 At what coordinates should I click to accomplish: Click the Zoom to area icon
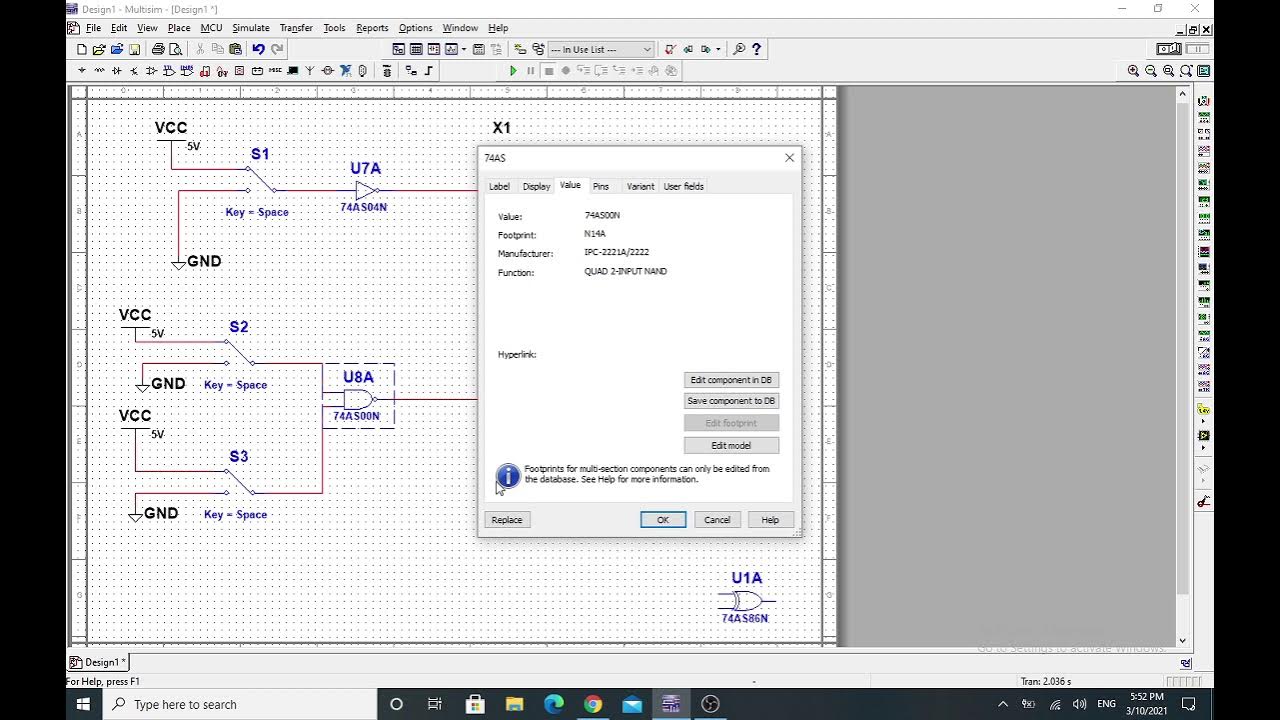click(x=1168, y=71)
